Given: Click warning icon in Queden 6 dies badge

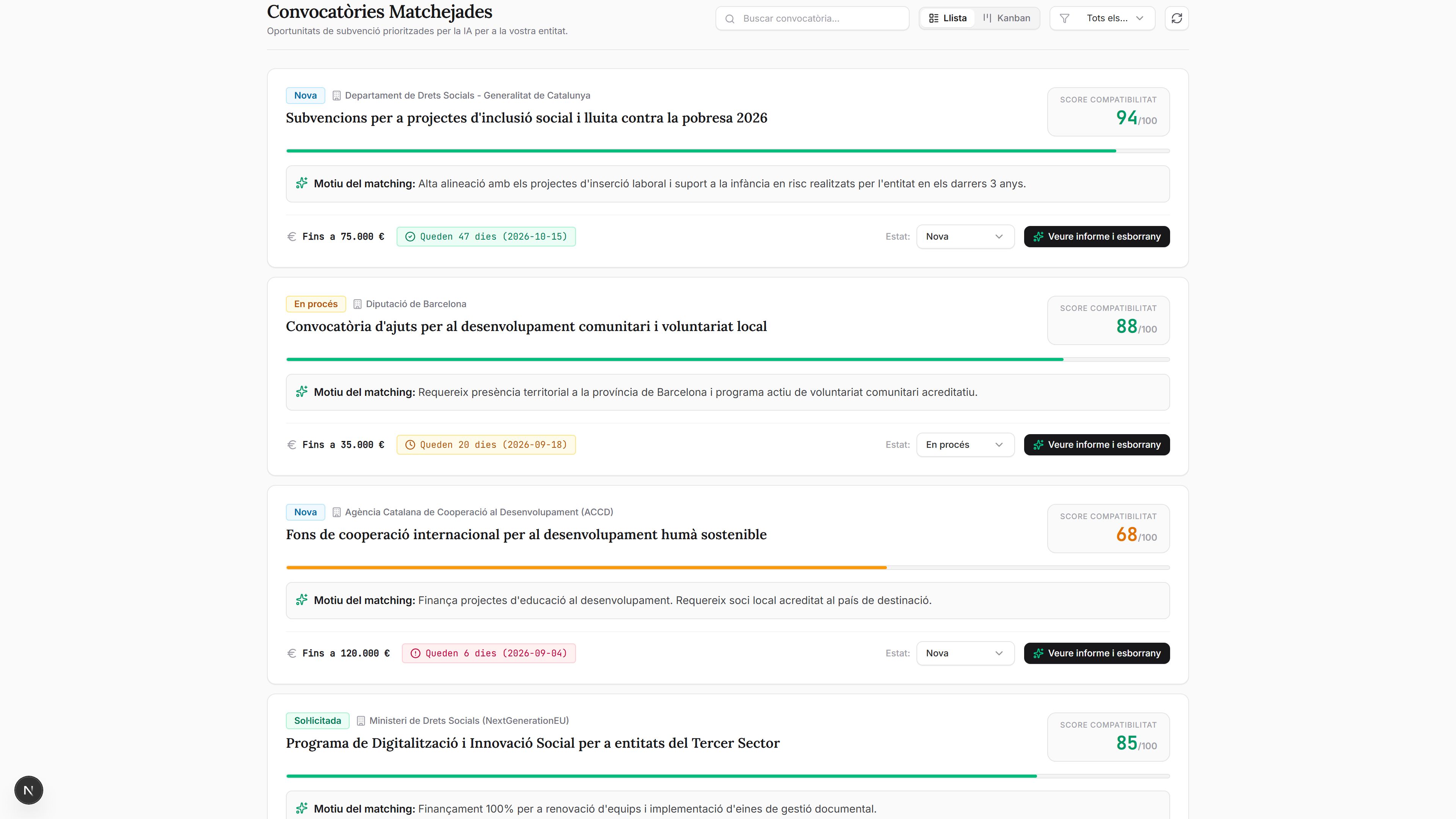Looking at the screenshot, I should (x=416, y=653).
